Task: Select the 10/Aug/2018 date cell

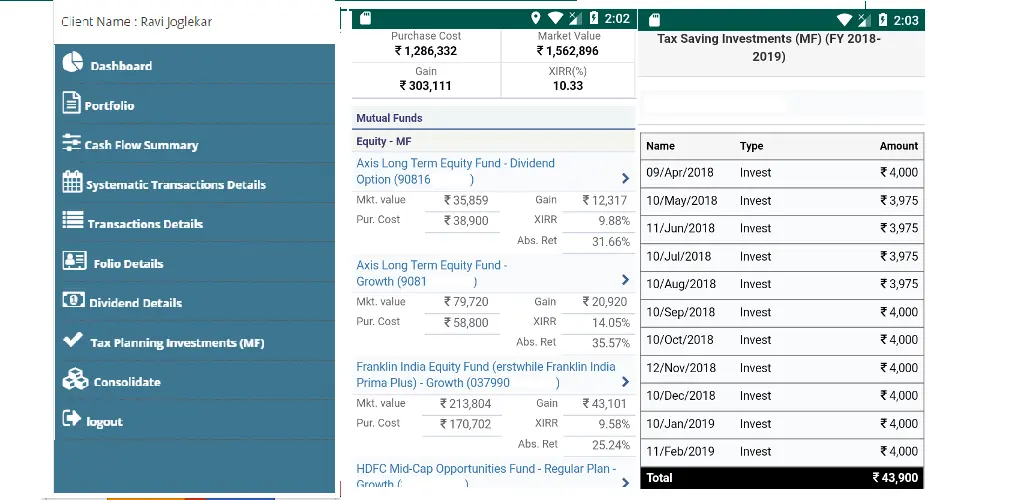Action: pyautogui.click(x=680, y=284)
